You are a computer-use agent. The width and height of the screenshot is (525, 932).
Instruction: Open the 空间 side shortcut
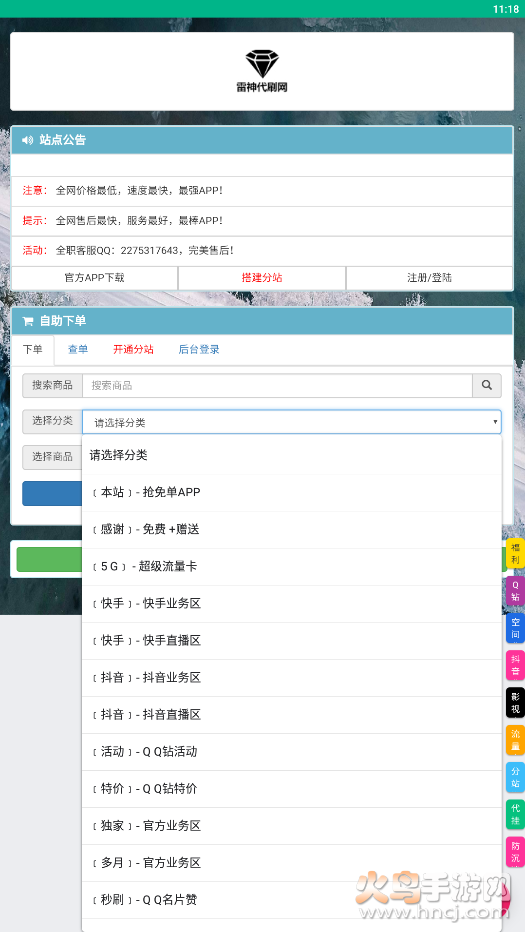[515, 628]
